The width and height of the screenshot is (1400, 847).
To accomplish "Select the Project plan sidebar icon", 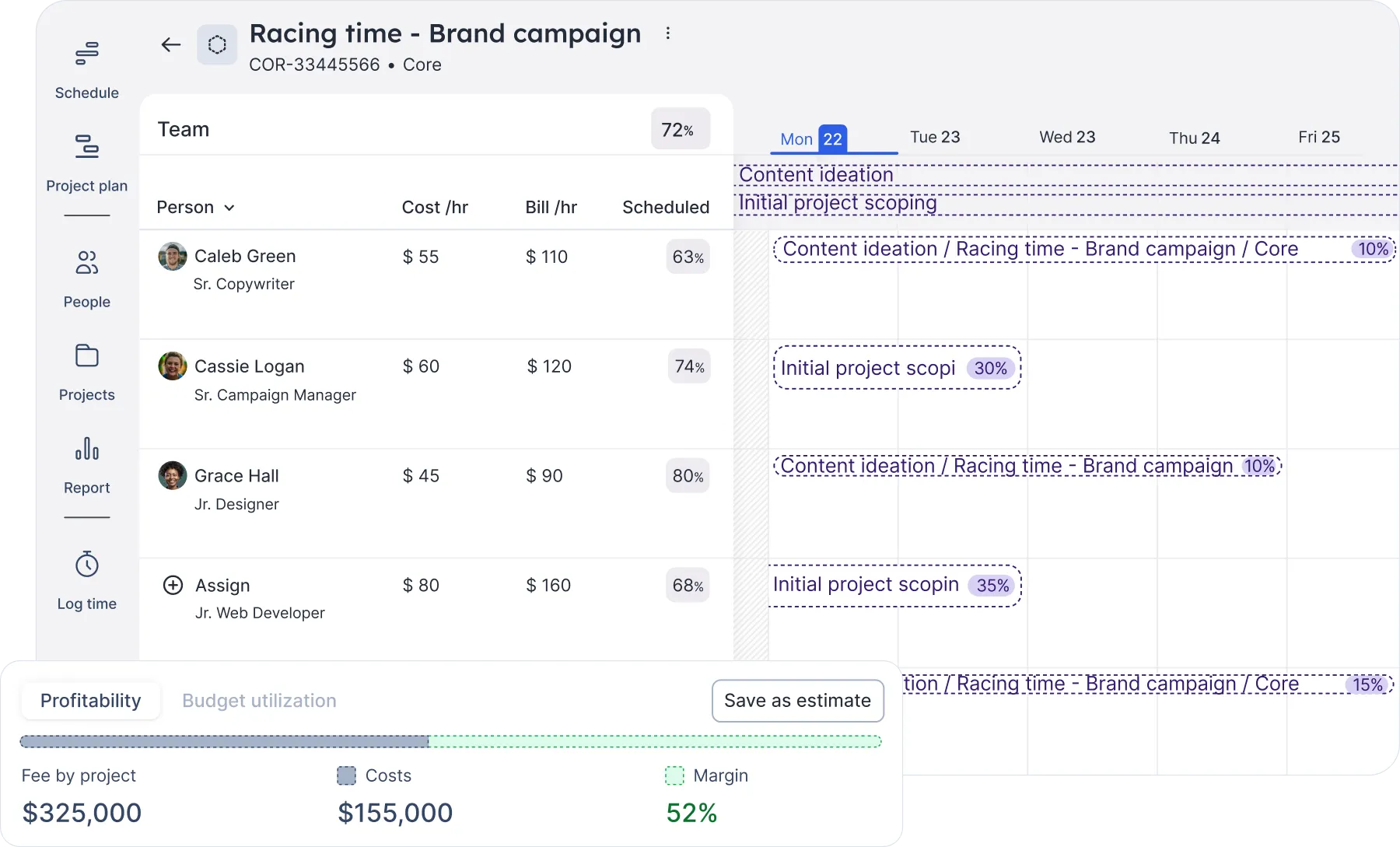I will click(x=86, y=159).
